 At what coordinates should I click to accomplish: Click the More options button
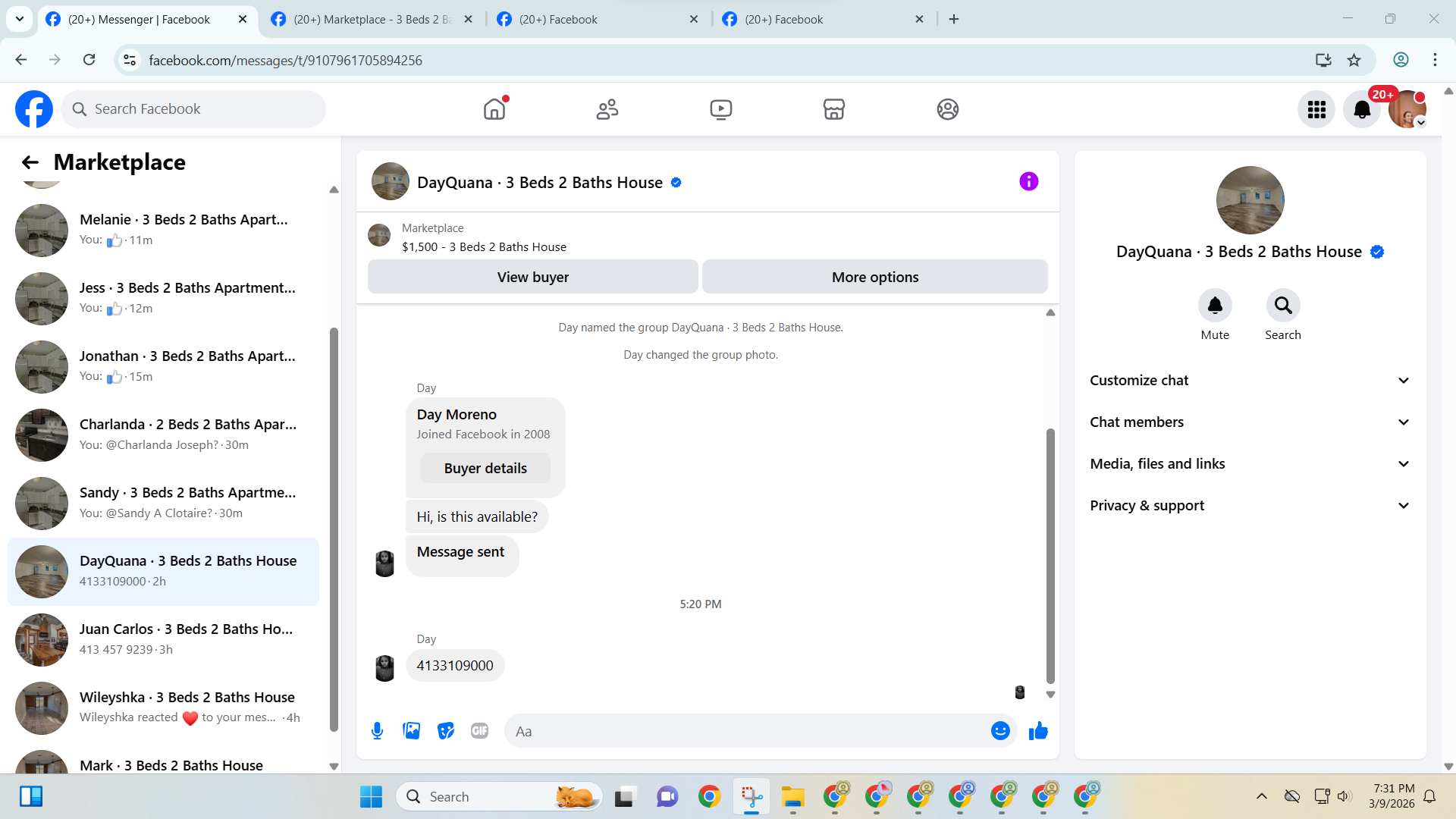(x=874, y=277)
